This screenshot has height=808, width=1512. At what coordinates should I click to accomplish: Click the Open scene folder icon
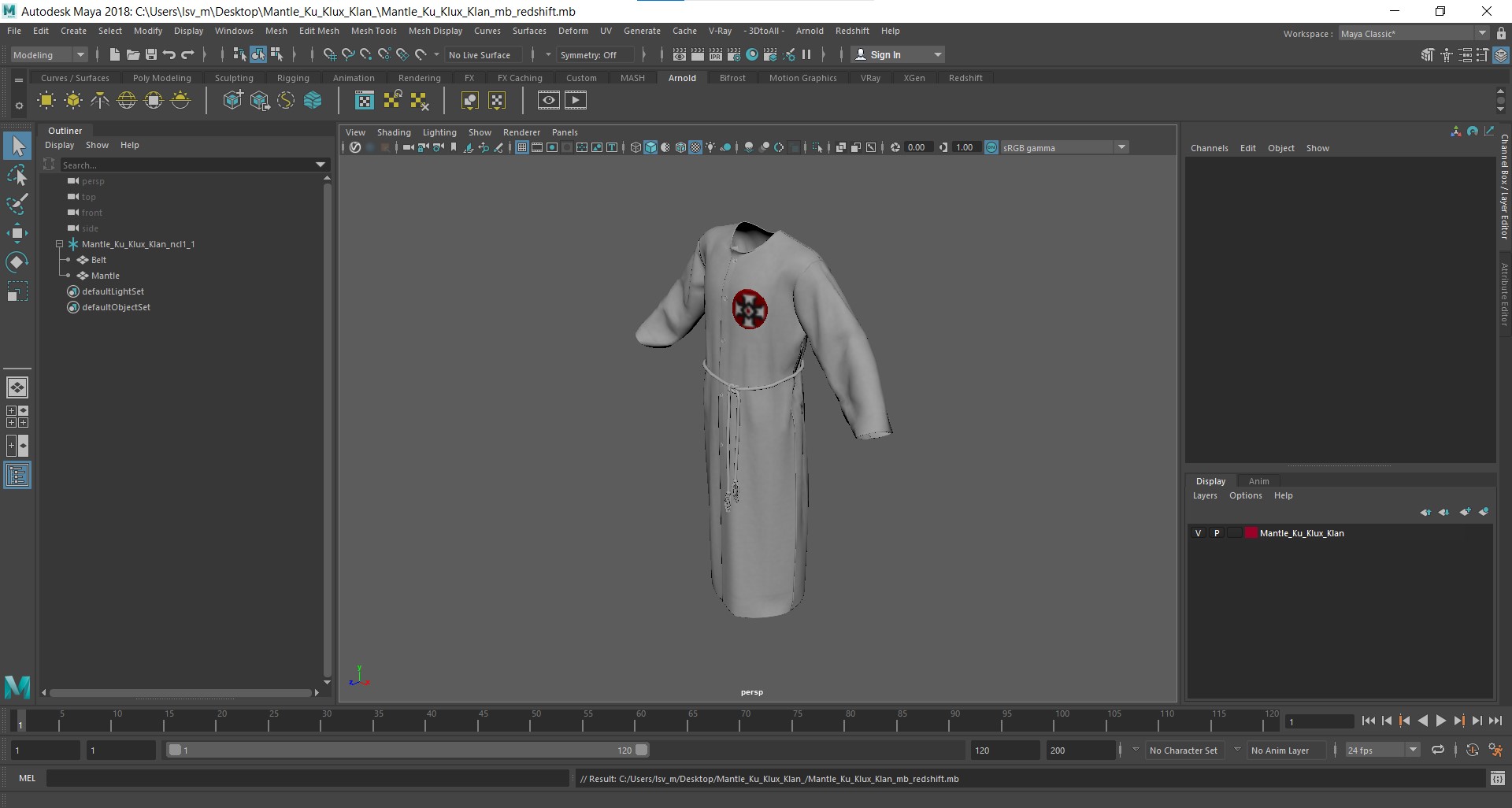pyautogui.click(x=133, y=54)
